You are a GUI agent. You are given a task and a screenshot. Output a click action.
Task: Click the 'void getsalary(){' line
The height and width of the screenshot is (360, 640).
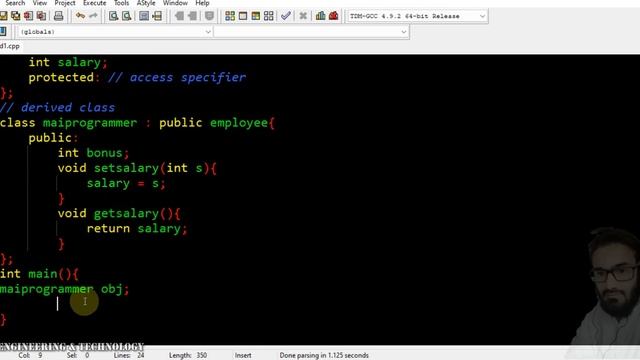(x=119, y=213)
